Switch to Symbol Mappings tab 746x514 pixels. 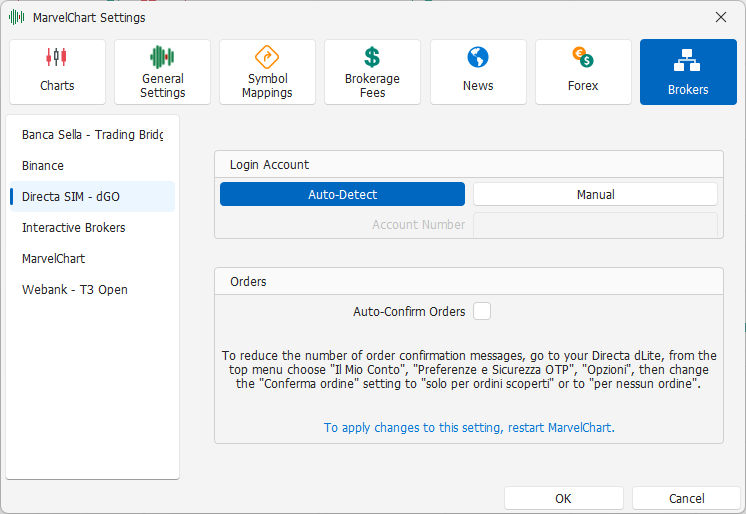pos(267,72)
